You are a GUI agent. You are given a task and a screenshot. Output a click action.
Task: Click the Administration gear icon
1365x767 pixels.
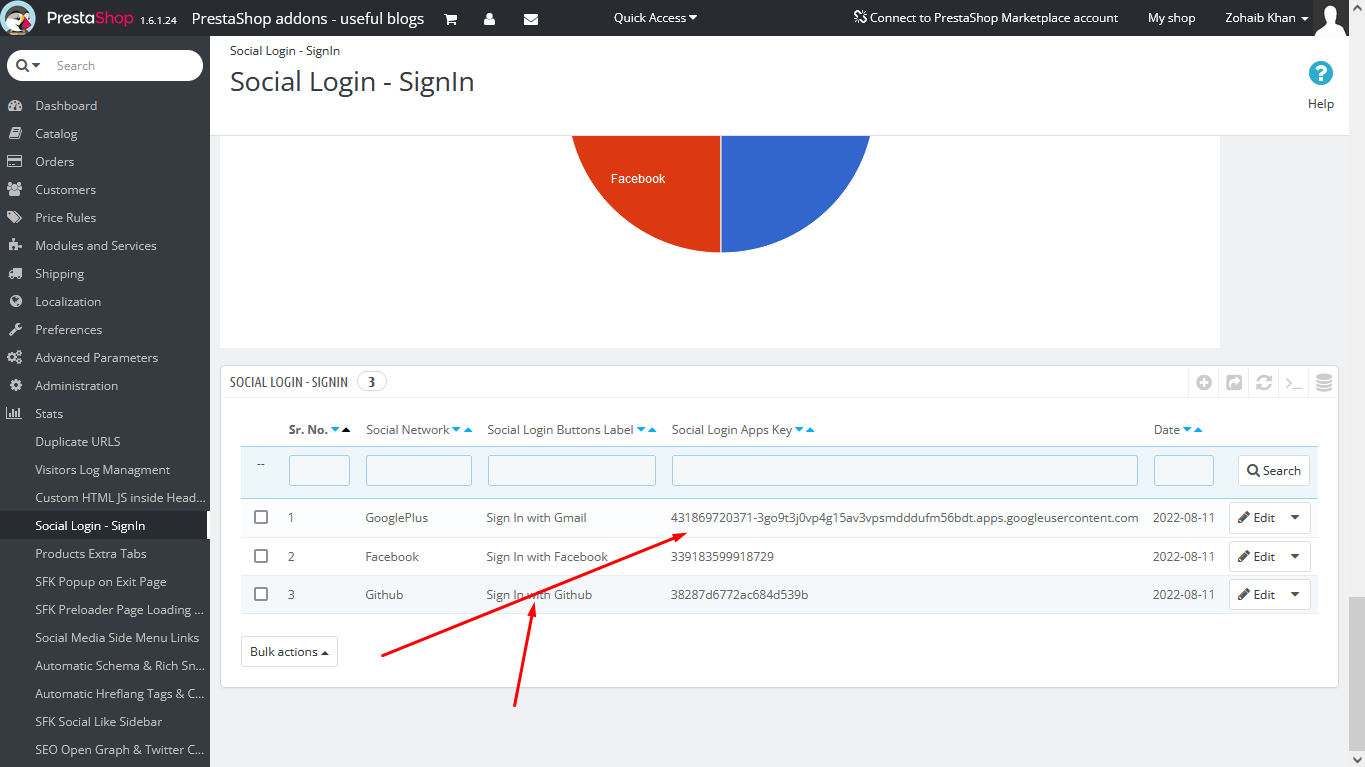click(15, 385)
